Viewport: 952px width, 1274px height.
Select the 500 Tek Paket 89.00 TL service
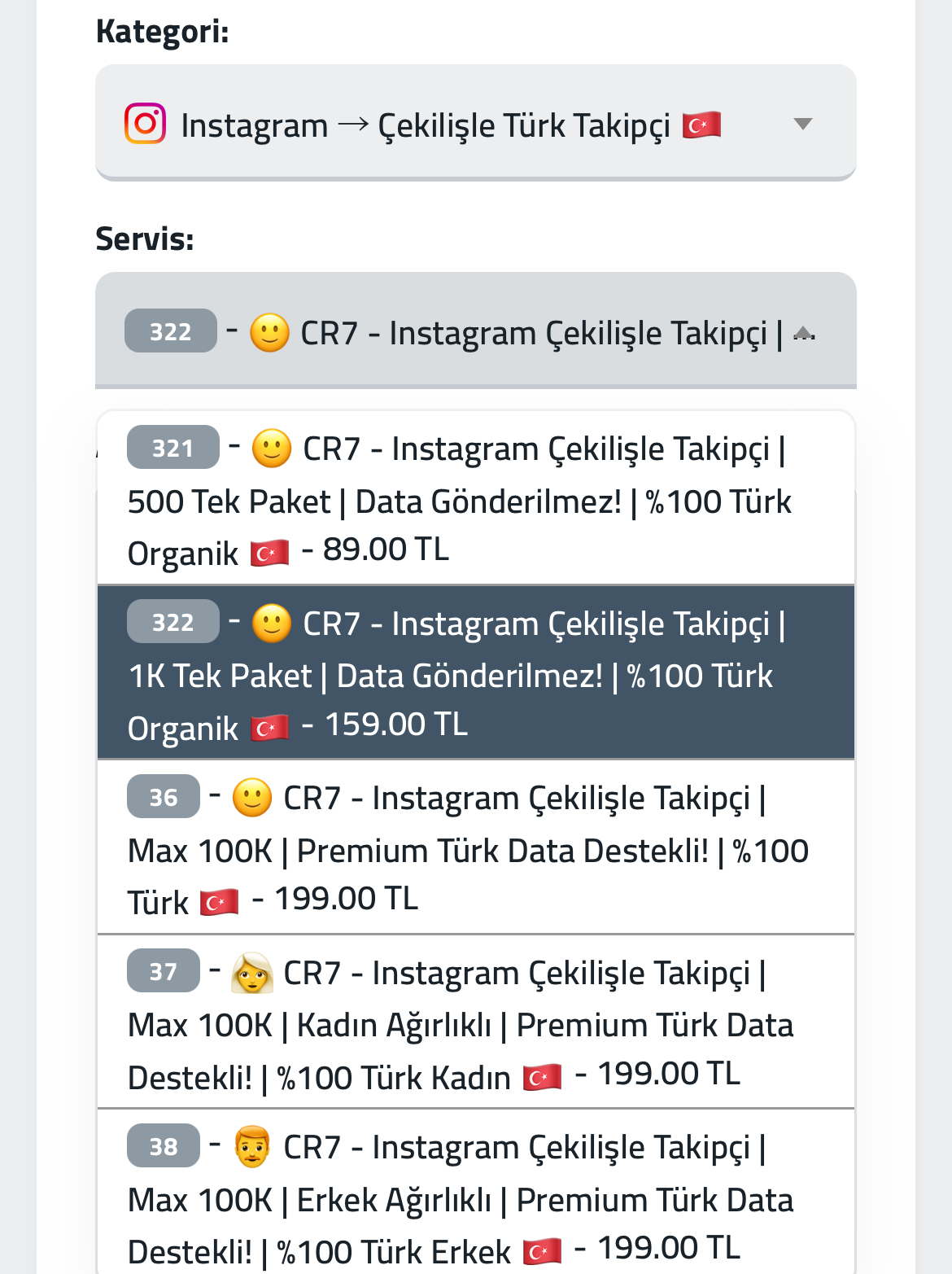coord(476,497)
